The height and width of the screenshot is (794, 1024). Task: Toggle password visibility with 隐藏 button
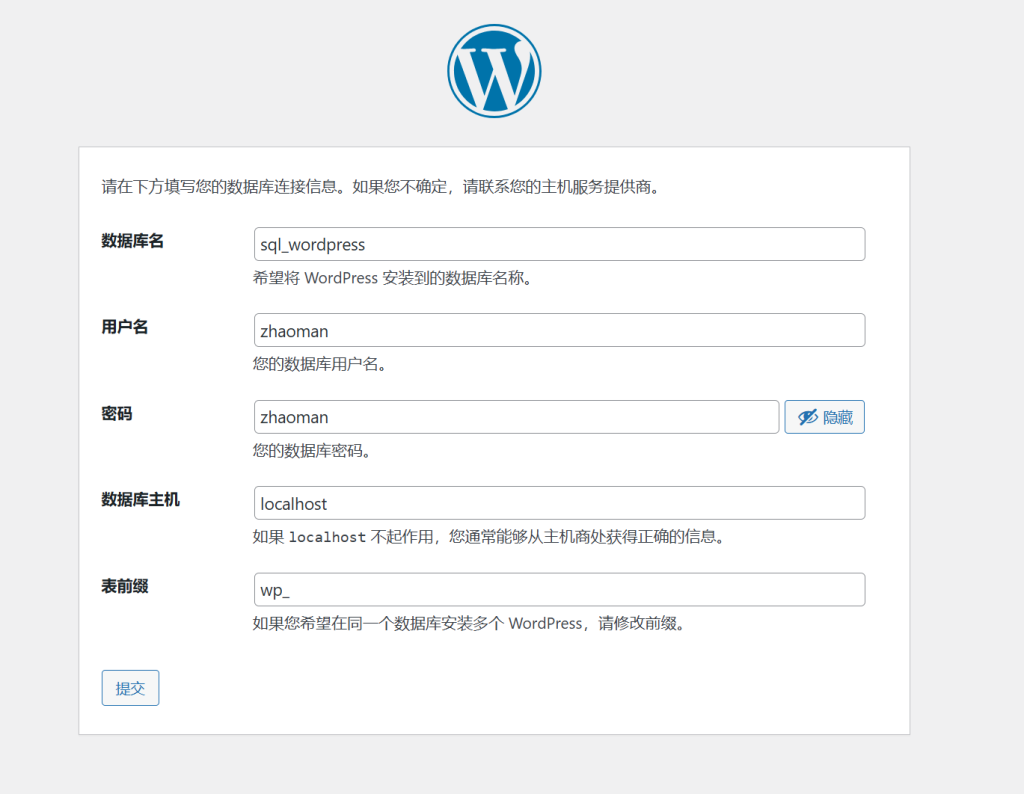(824, 417)
